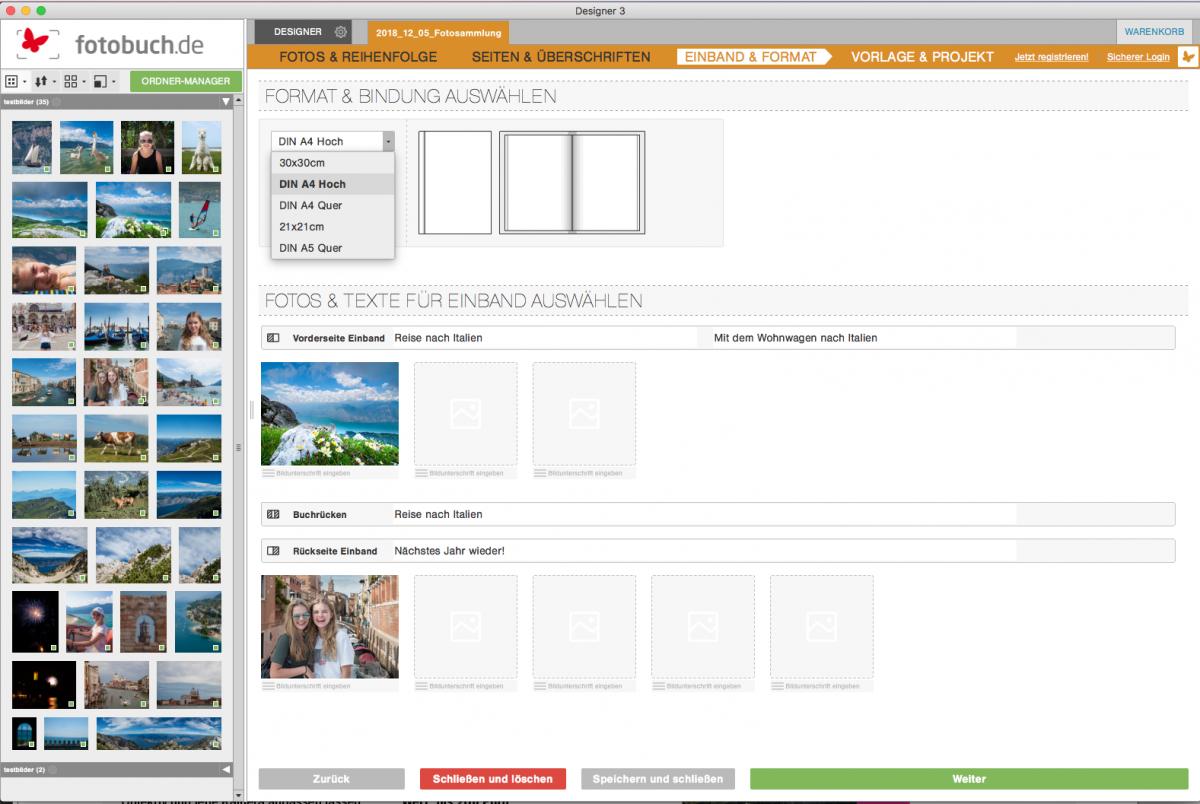Click the orange butterfly icon beside Sicherer Login
The width and height of the screenshot is (1200, 804).
[1188, 57]
